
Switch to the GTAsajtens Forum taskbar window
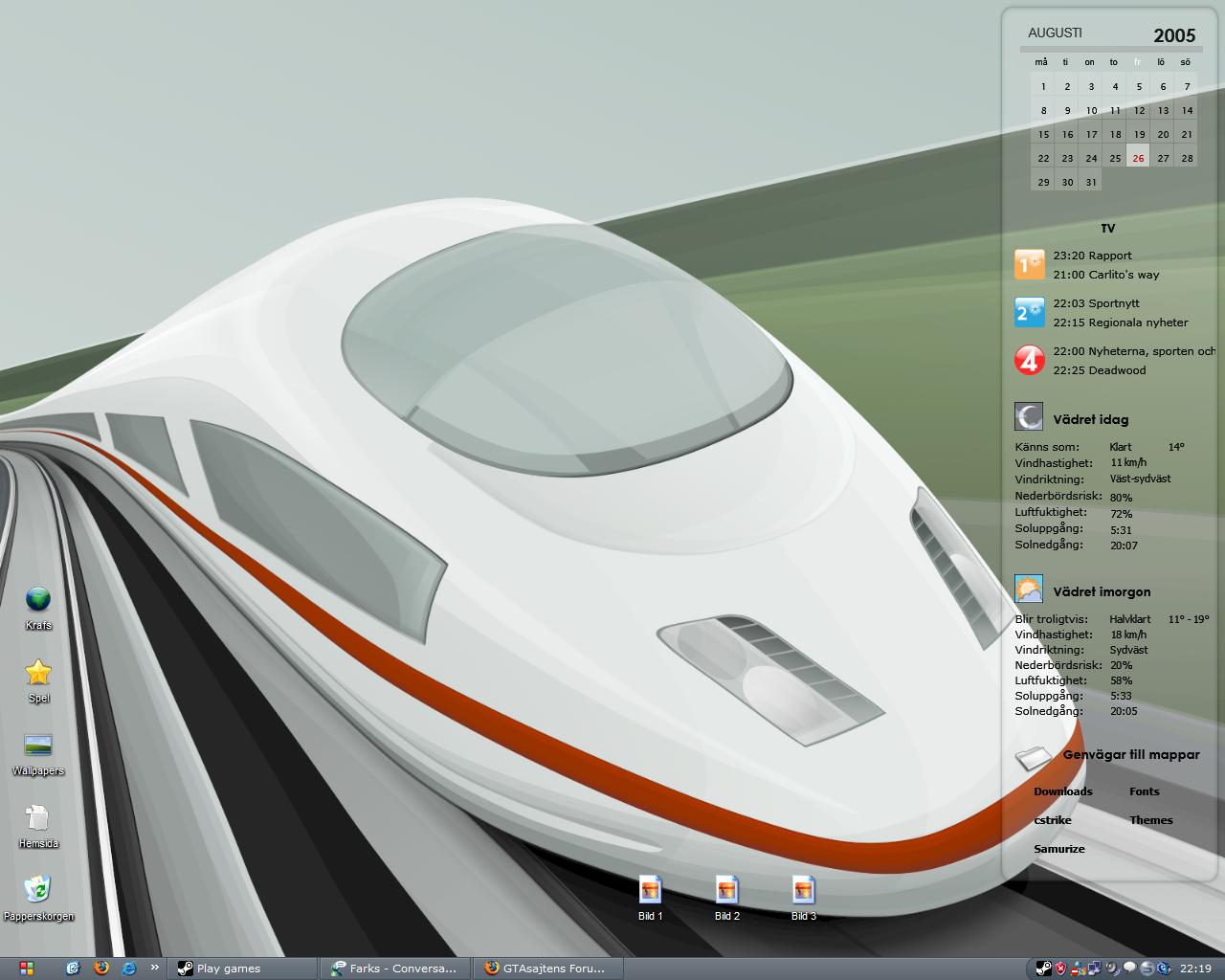coord(549,969)
